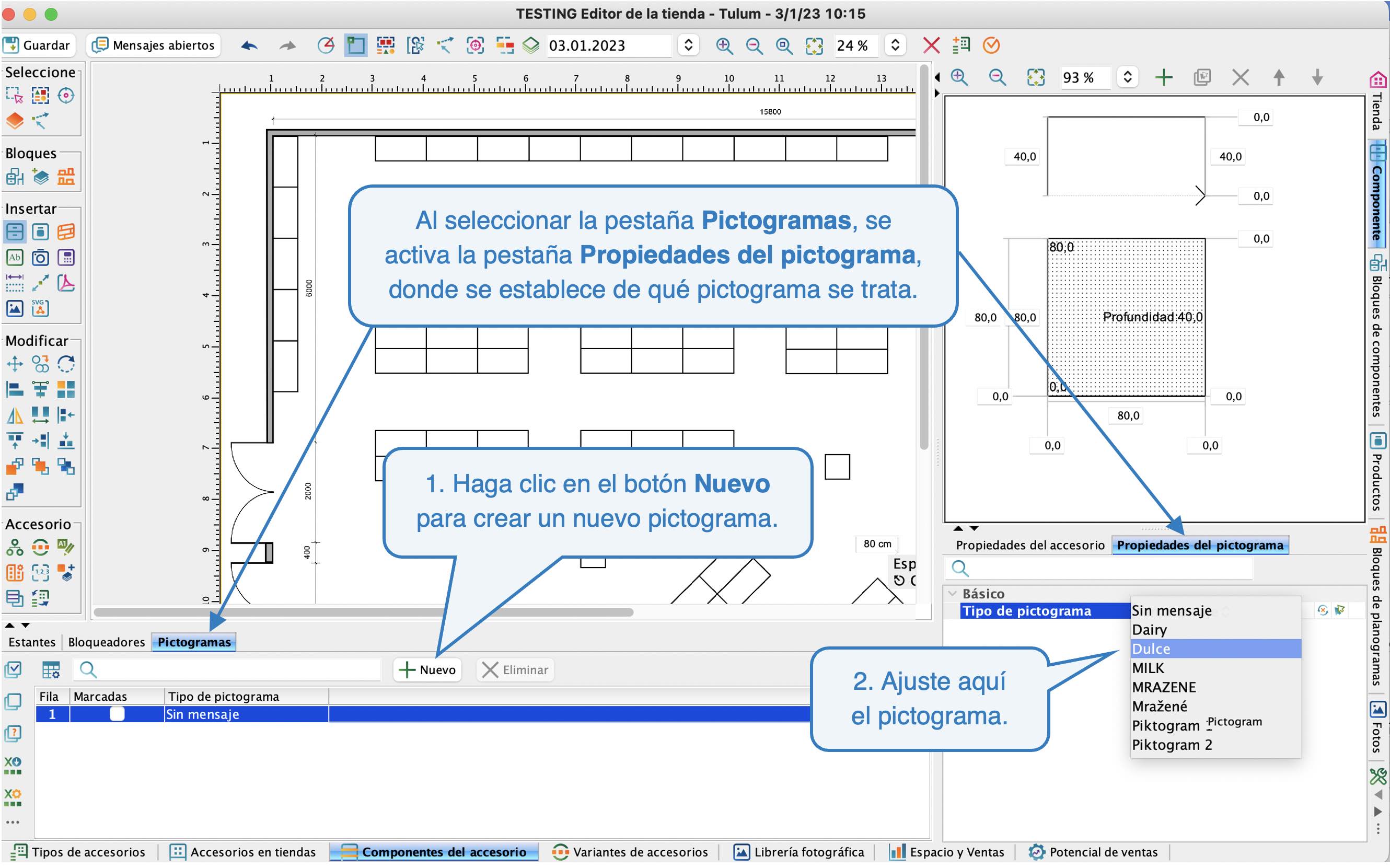
Task: Click the Nuevo button
Action: point(427,670)
